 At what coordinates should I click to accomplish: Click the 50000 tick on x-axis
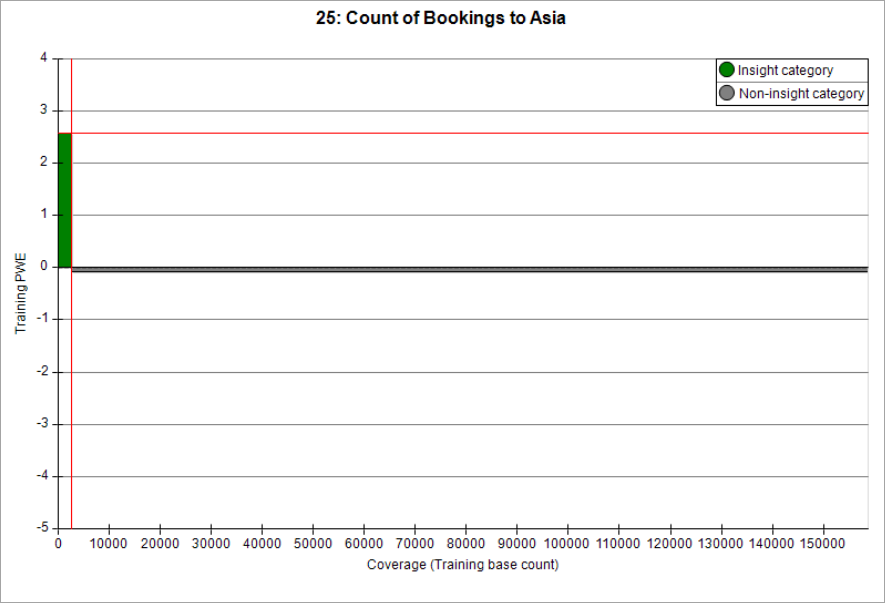pos(313,543)
